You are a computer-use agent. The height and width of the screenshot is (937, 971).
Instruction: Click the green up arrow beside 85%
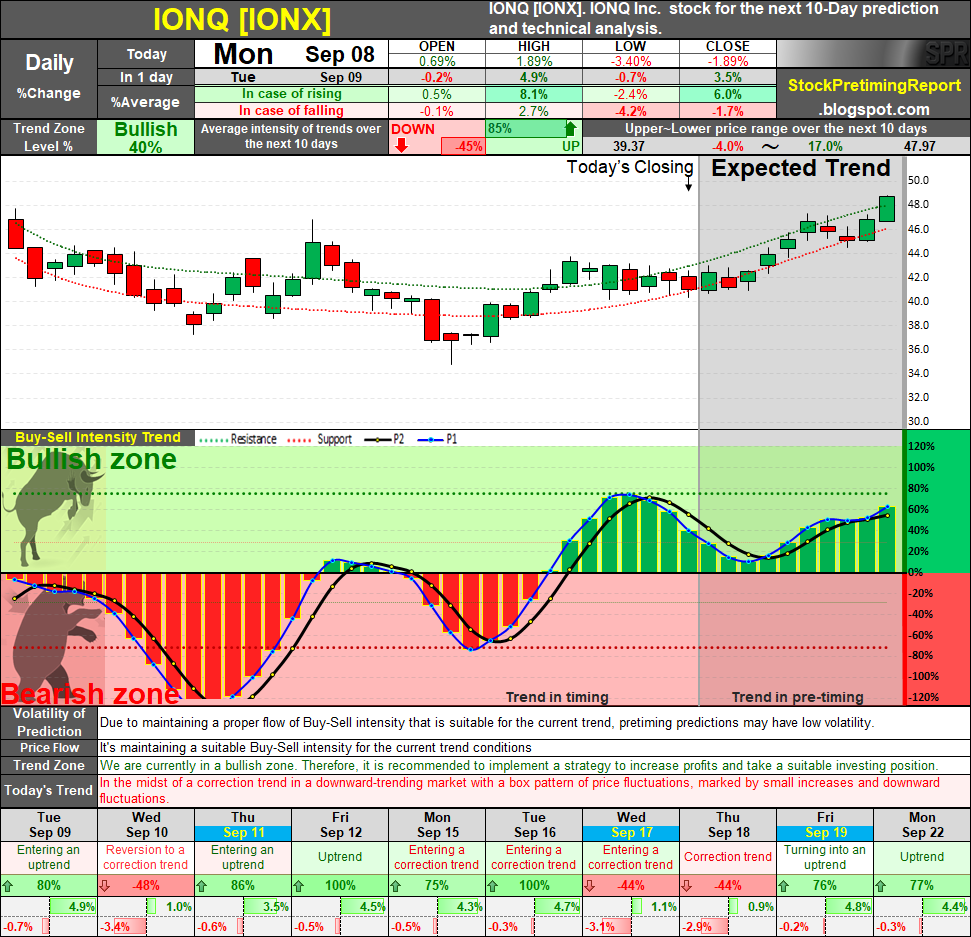(570, 129)
